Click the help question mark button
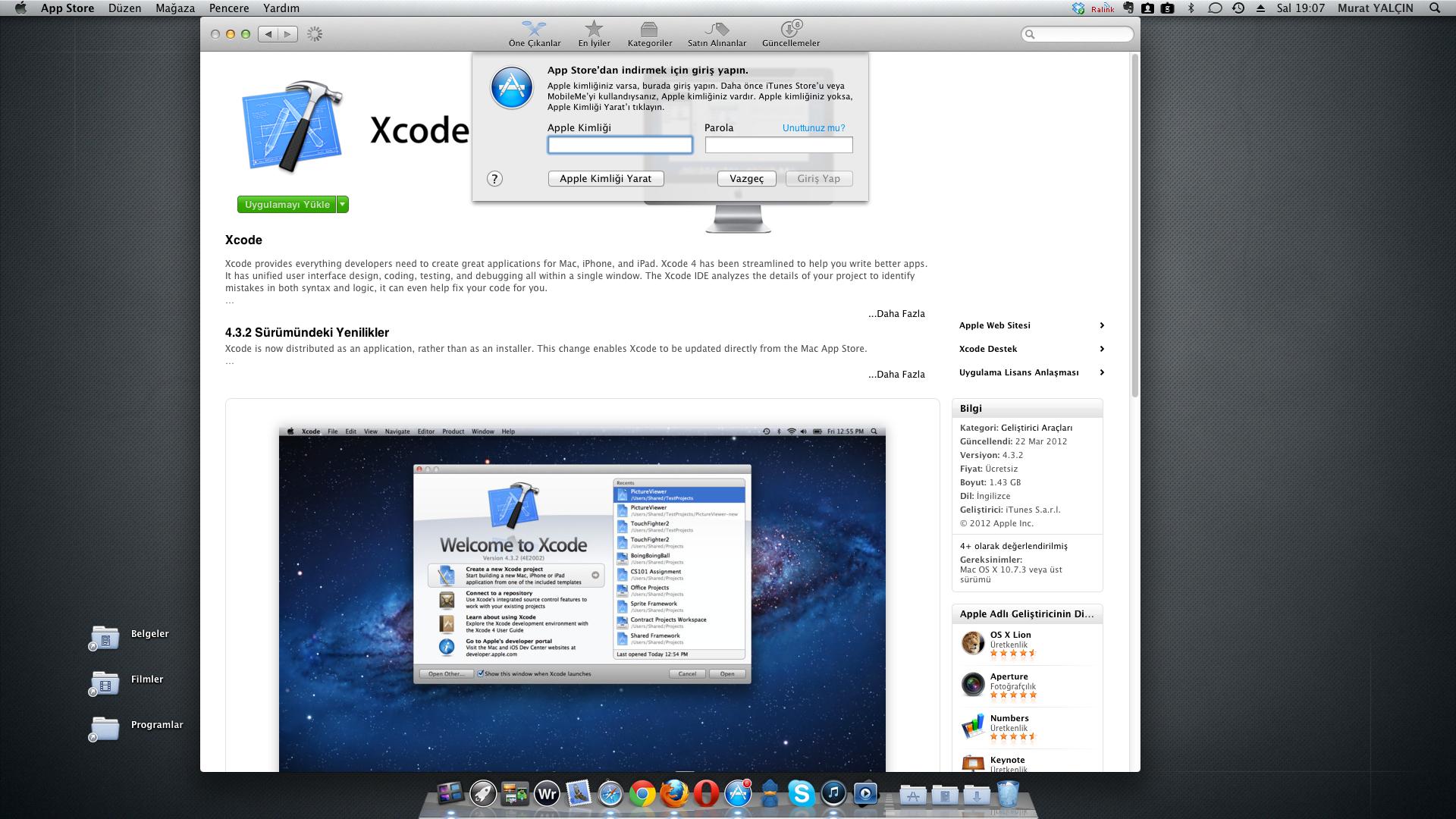The height and width of the screenshot is (819, 1456). point(494,179)
